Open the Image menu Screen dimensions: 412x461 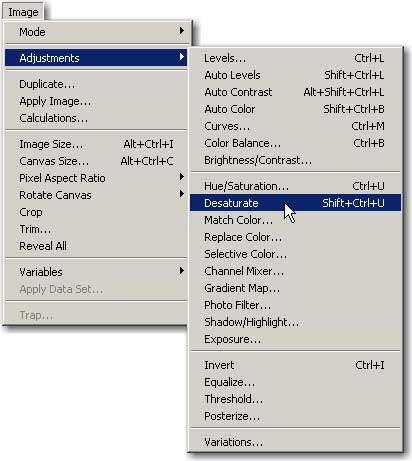click(x=23, y=12)
